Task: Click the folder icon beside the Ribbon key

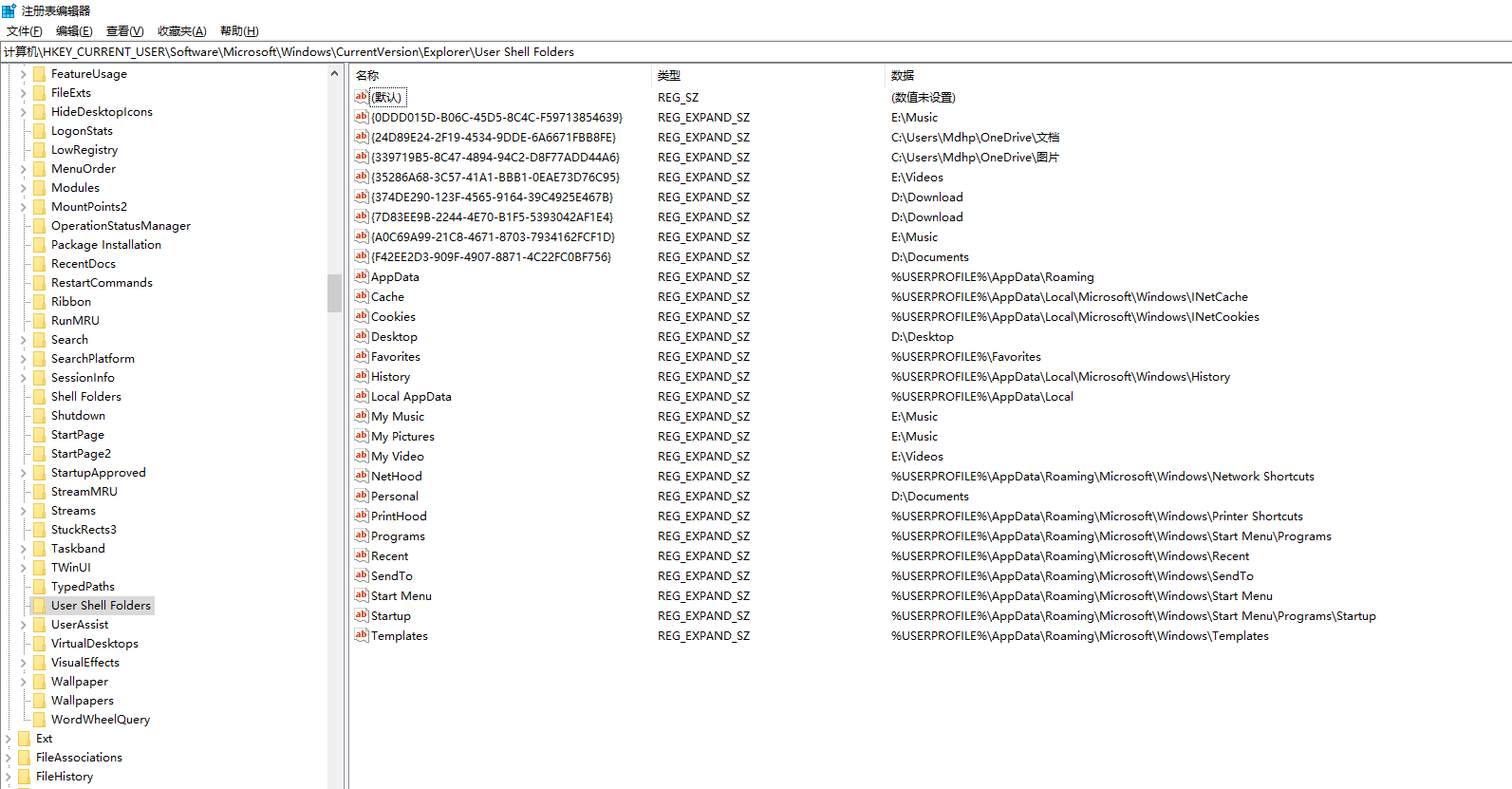Action: tap(39, 301)
